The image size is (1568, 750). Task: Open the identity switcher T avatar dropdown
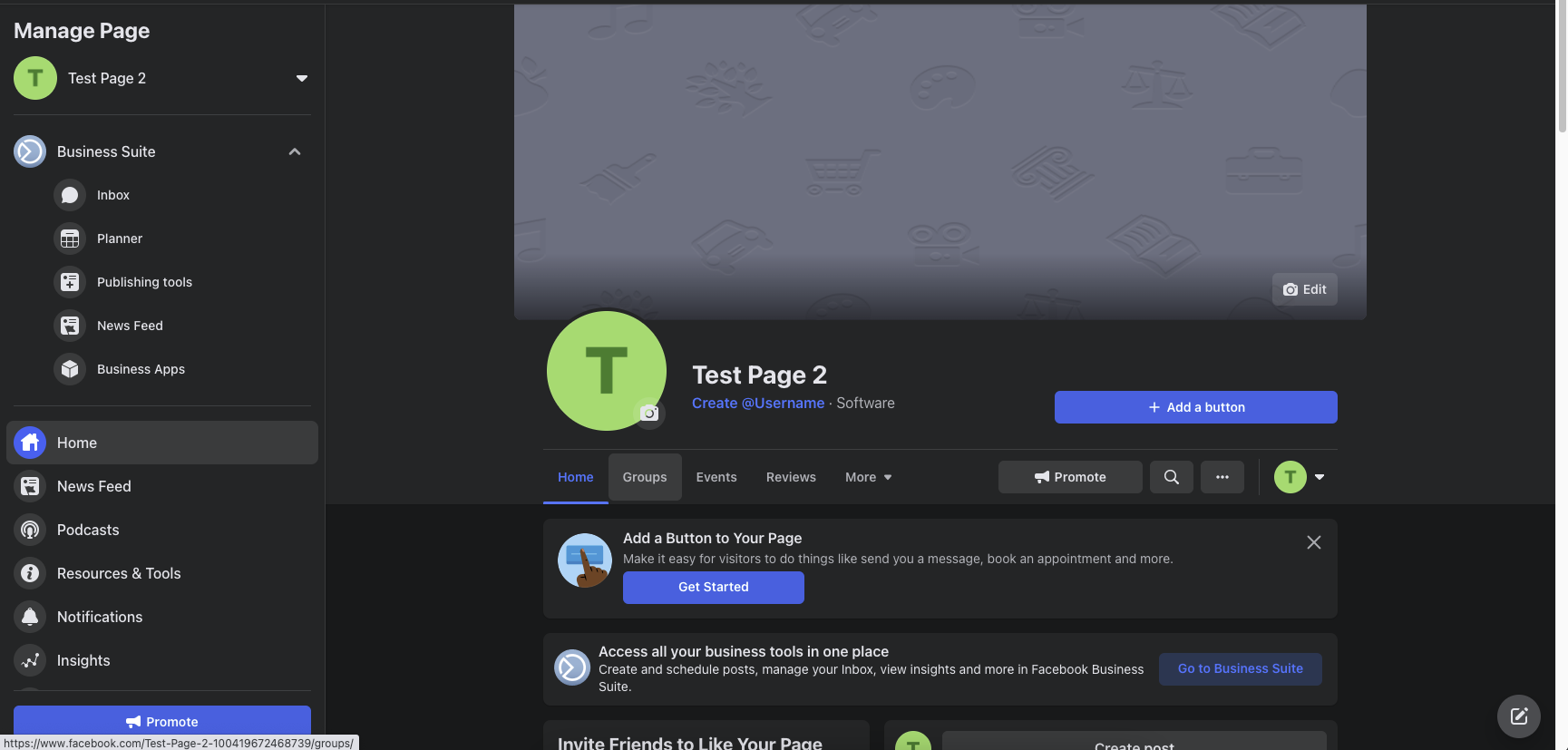tap(1300, 477)
